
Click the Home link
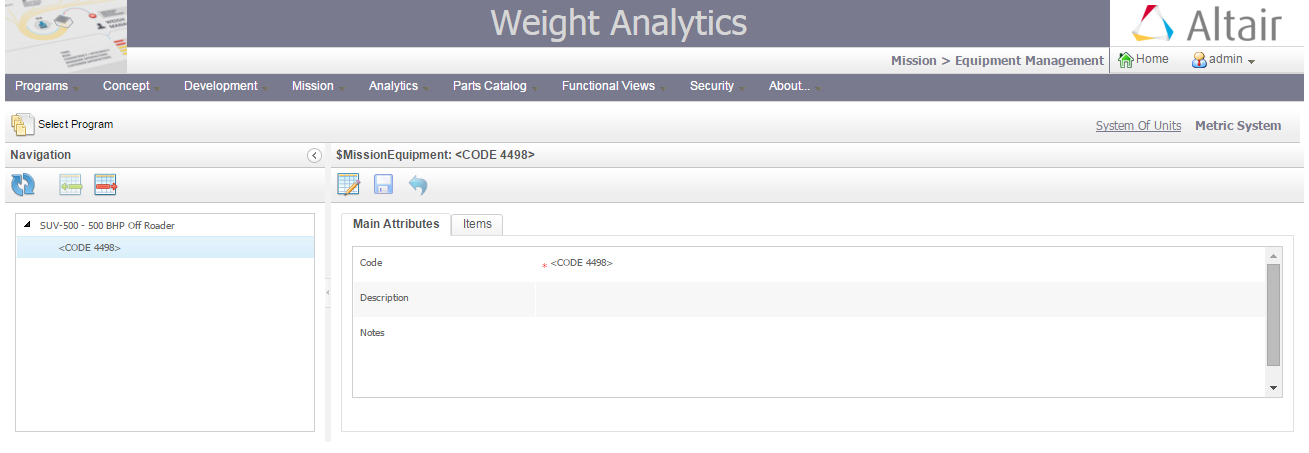(1152, 59)
